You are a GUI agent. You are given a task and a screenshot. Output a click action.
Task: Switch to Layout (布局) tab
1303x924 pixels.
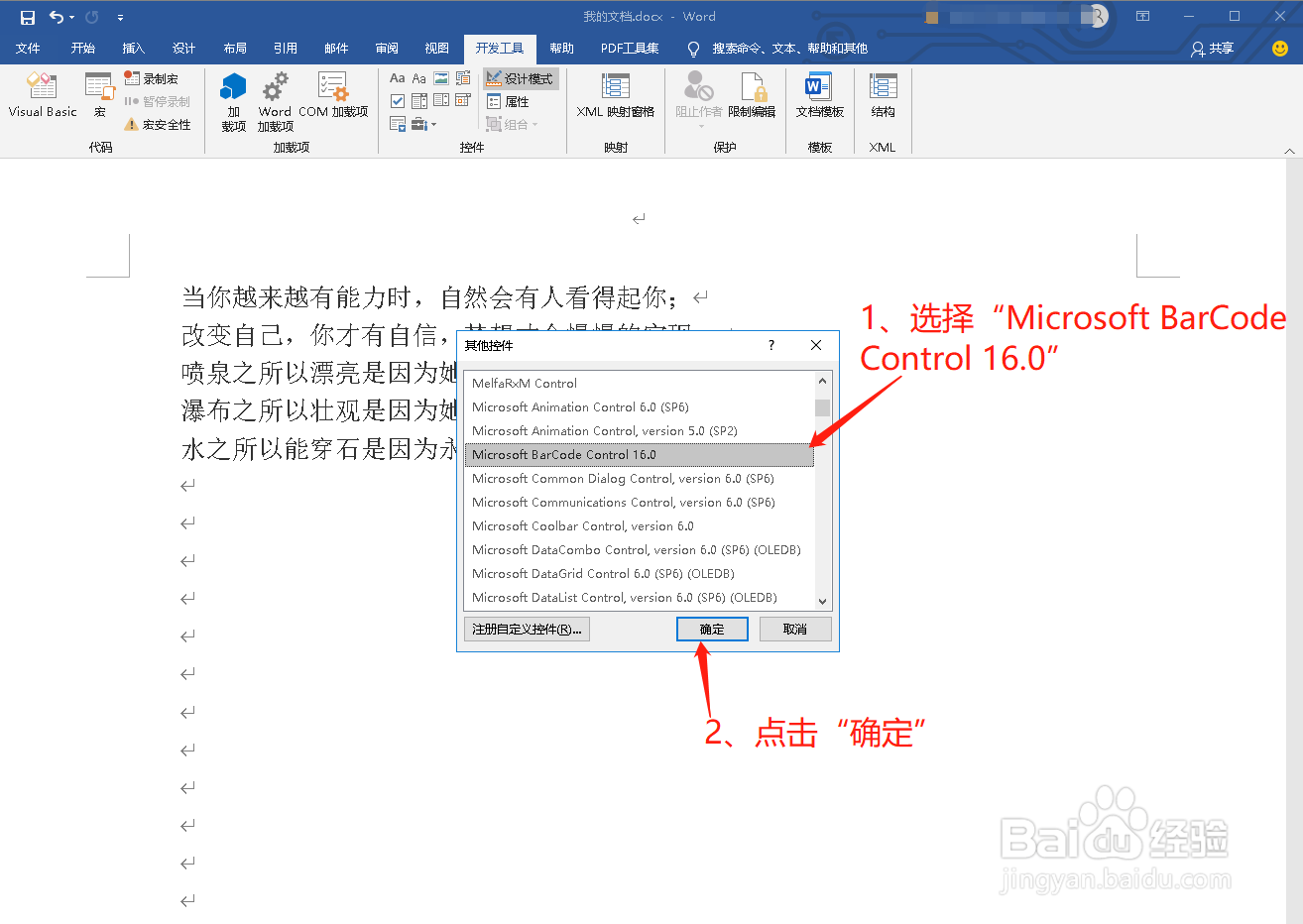[235, 48]
